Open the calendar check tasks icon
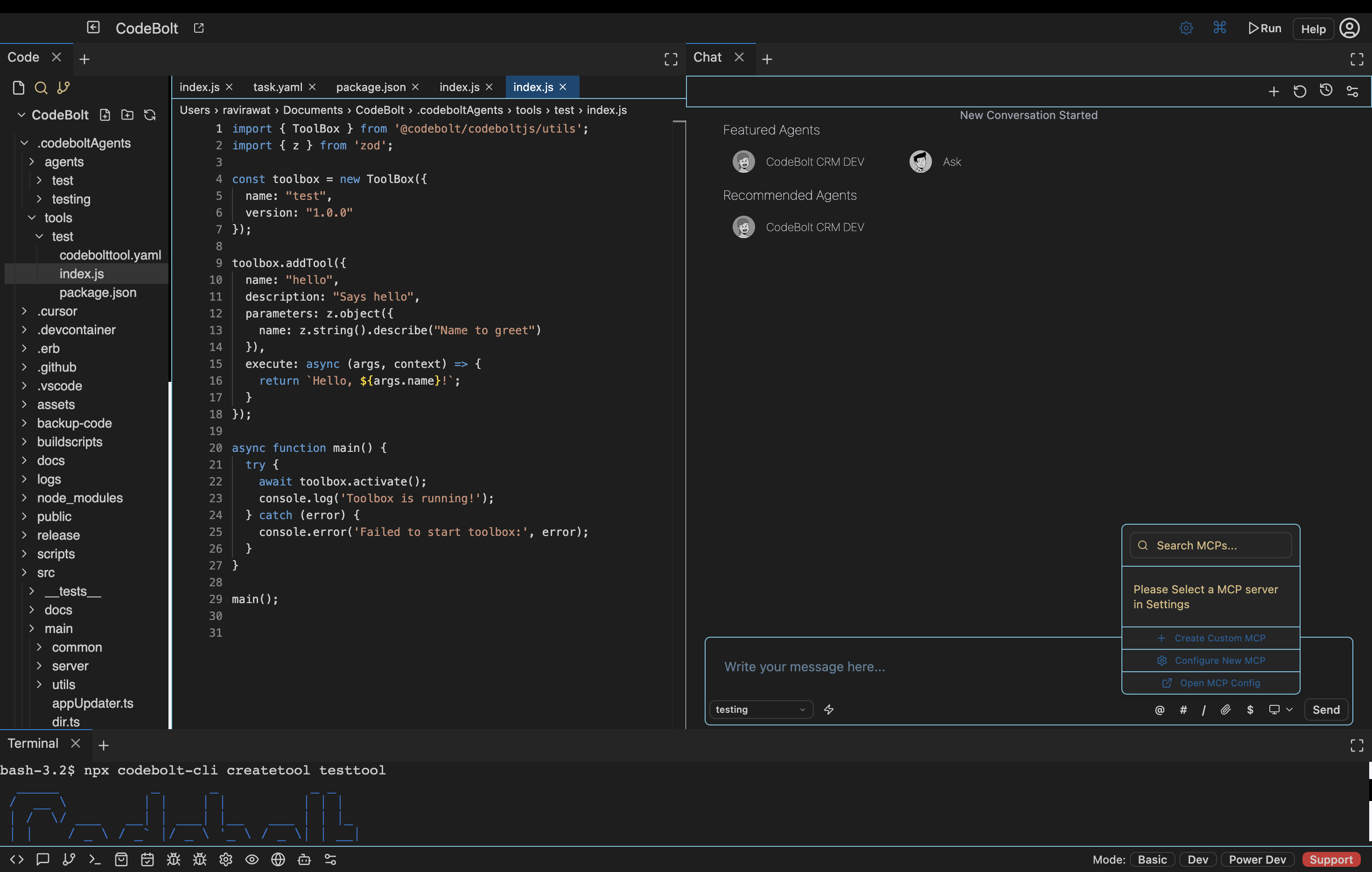 [147, 859]
